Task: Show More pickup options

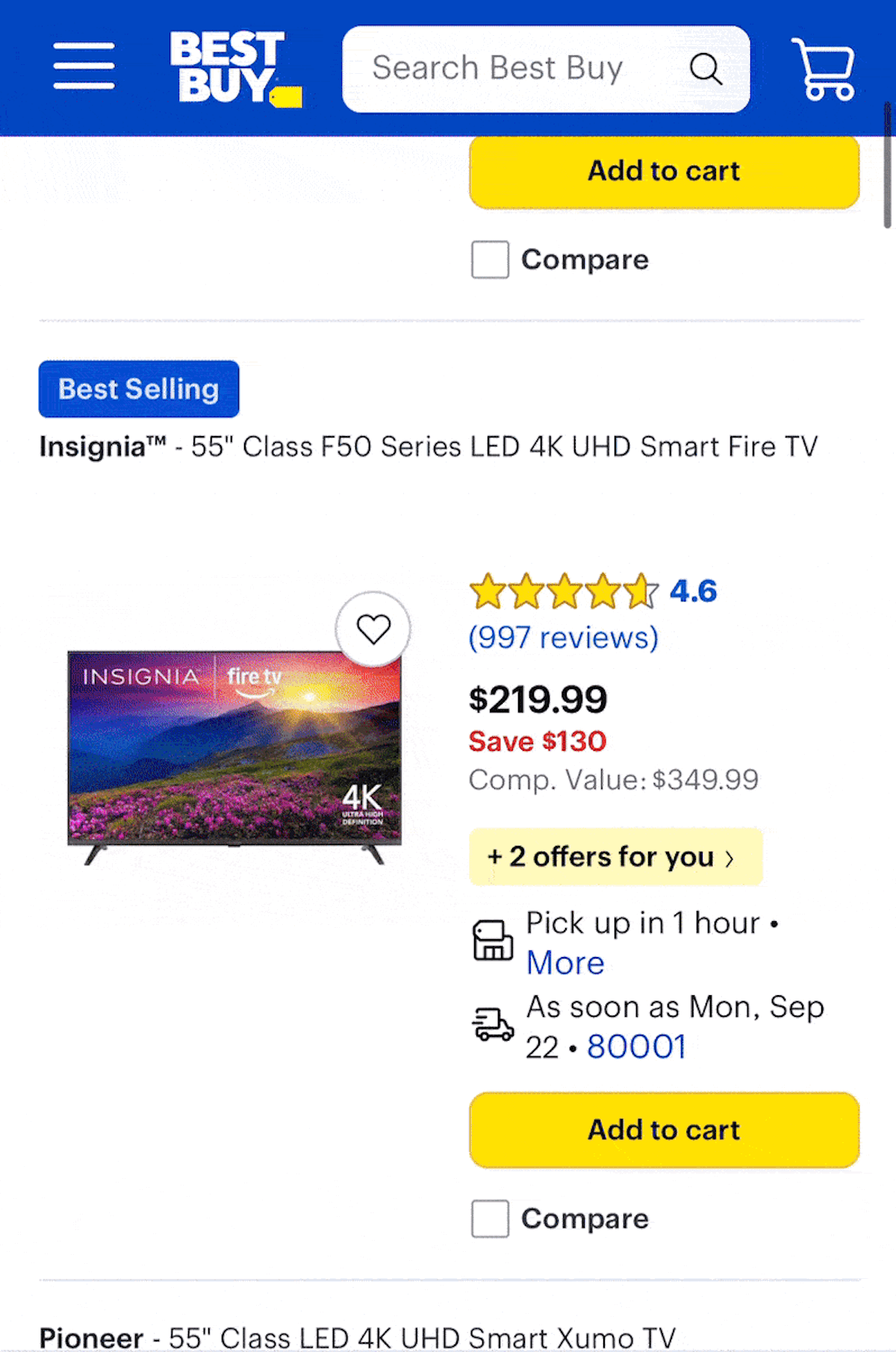Action: pos(565,963)
